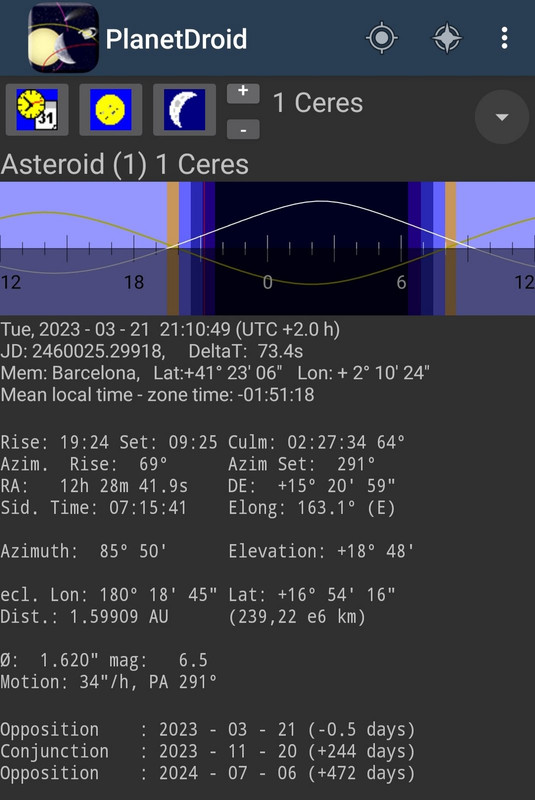Tap the 'Lon: + 2° 10' 24"' value
535x800 pixels.
[x=364, y=373]
